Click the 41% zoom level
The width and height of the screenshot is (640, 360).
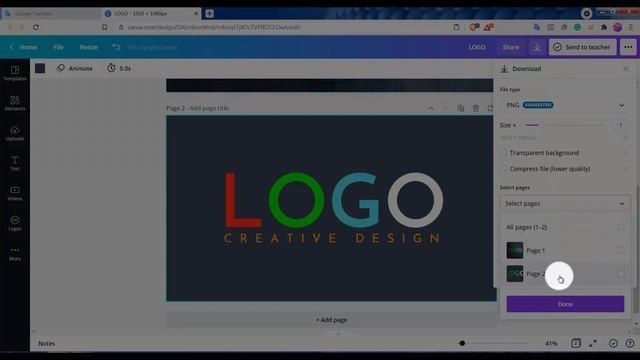point(551,343)
